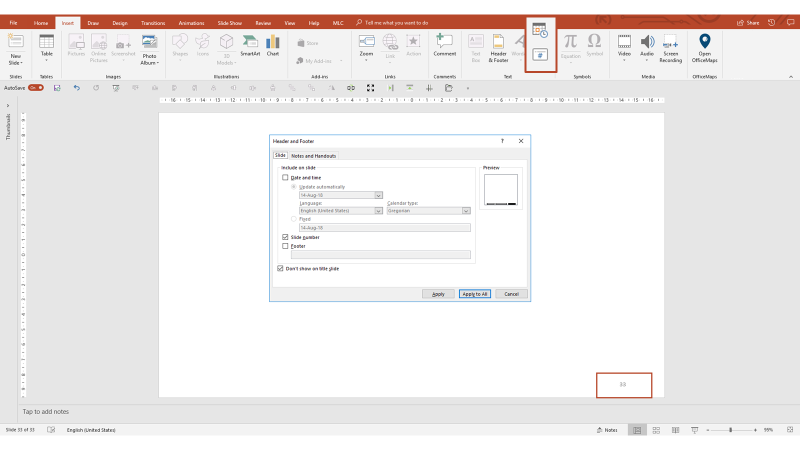This screenshot has width=800, height=450.
Task: Switch to Notes and Handouts tab
Action: coord(313,156)
